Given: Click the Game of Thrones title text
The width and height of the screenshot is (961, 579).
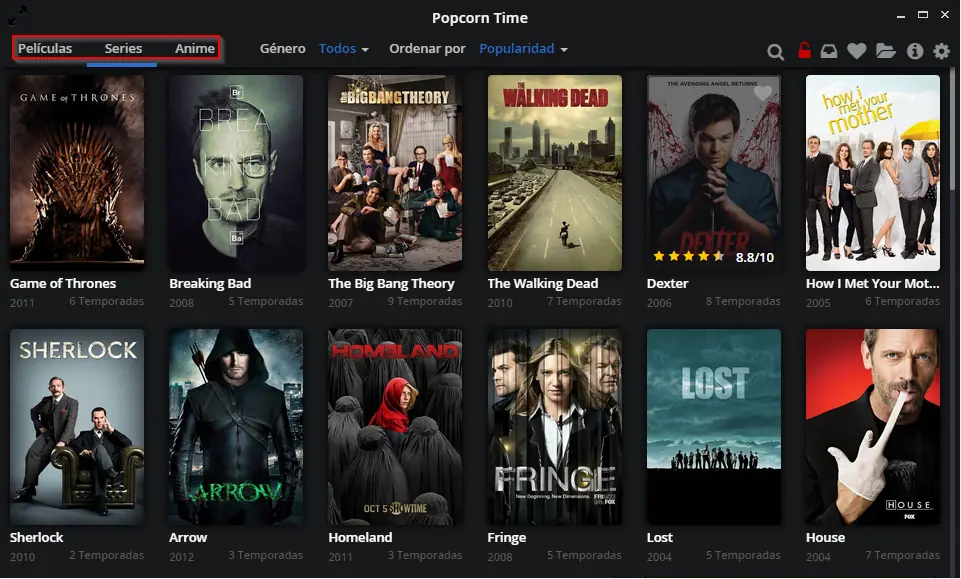Looking at the screenshot, I should tap(63, 284).
